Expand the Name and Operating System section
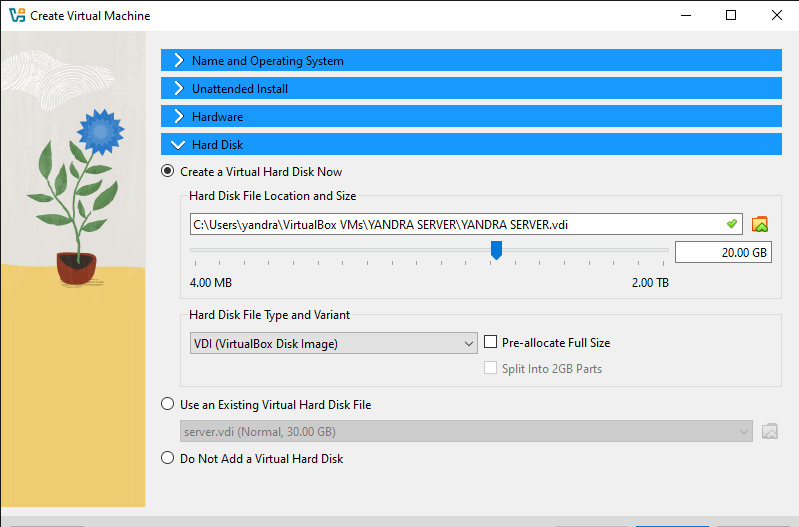This screenshot has width=799, height=527. click(471, 60)
